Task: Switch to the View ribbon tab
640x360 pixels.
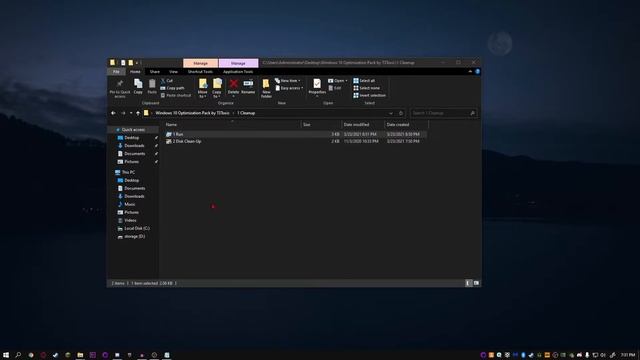Action: [x=173, y=72]
